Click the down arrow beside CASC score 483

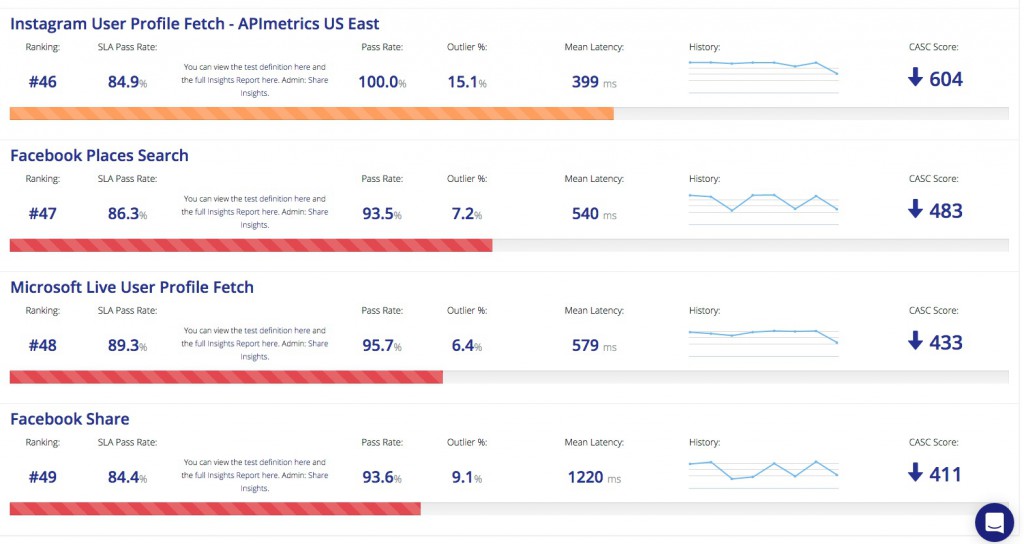tap(916, 209)
